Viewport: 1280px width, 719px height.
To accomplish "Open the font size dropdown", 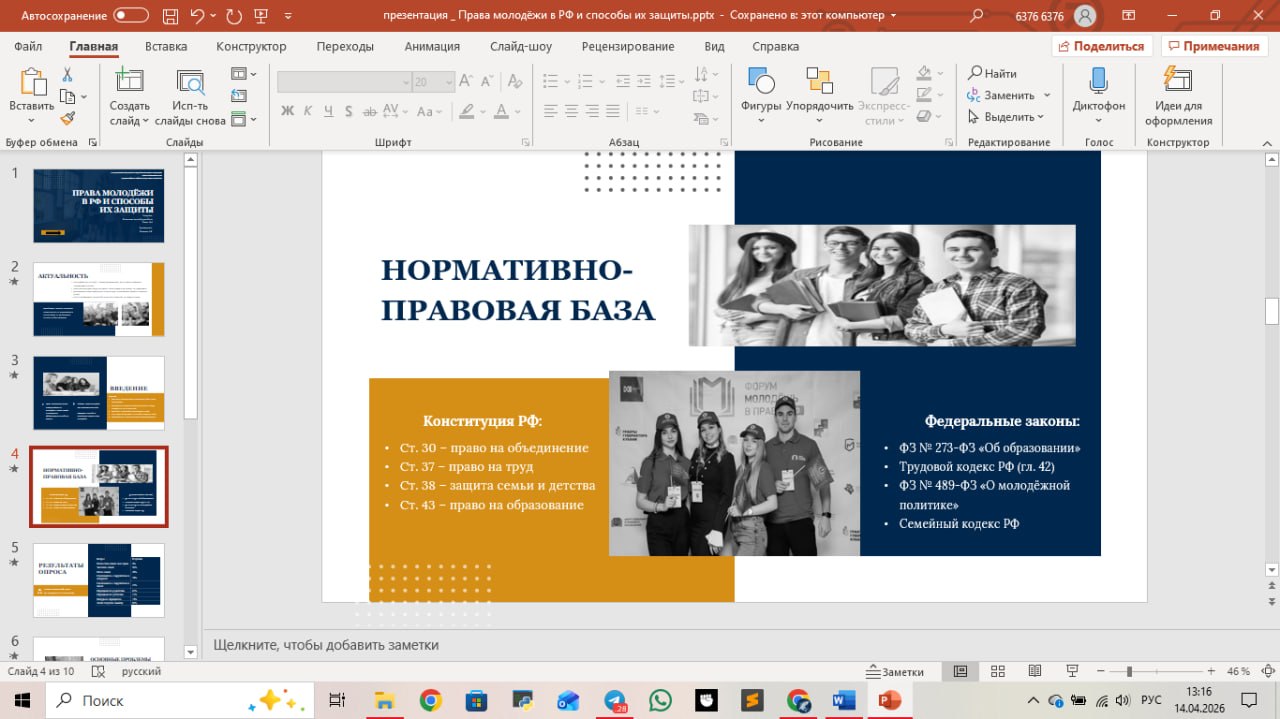I will (x=447, y=82).
